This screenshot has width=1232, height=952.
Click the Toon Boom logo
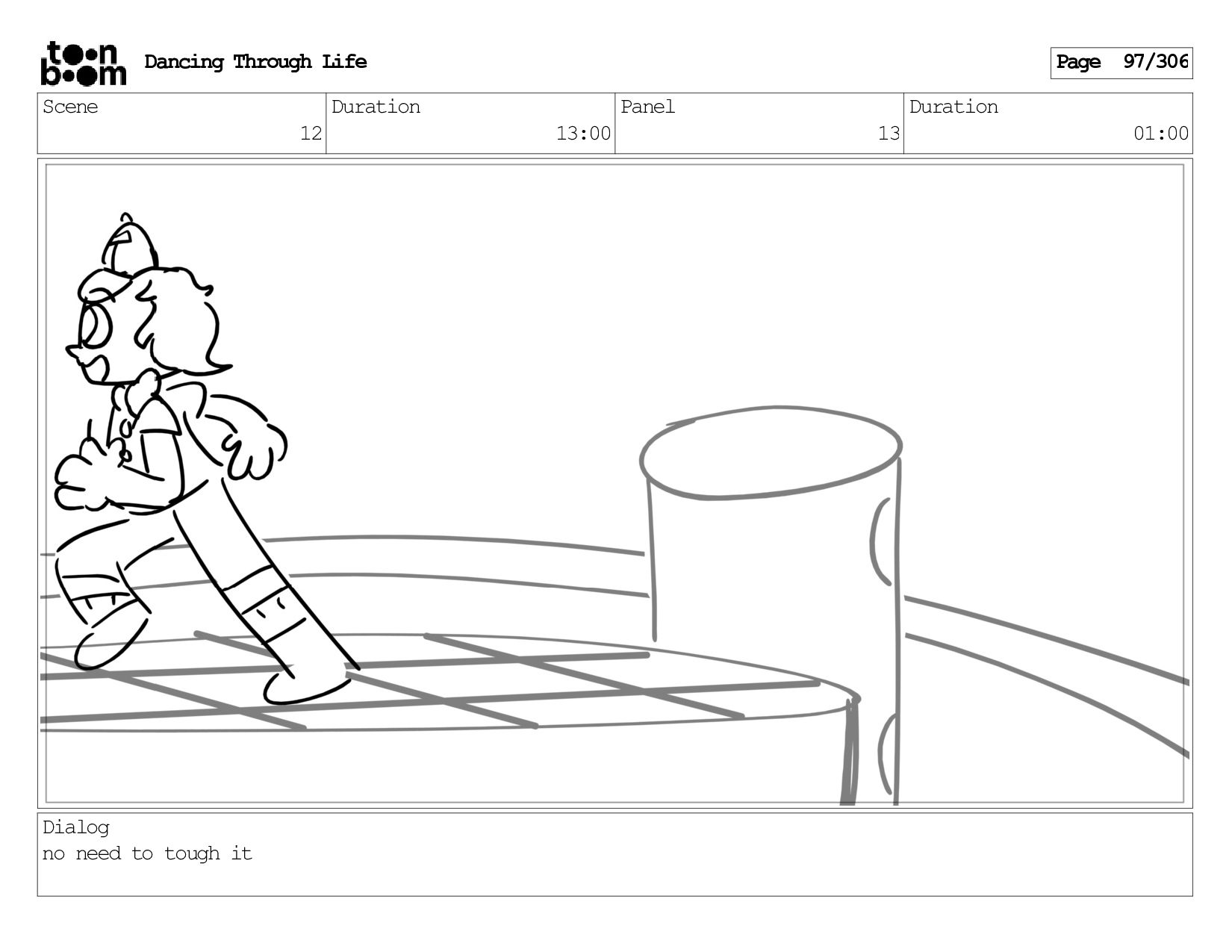pyautogui.click(x=83, y=63)
